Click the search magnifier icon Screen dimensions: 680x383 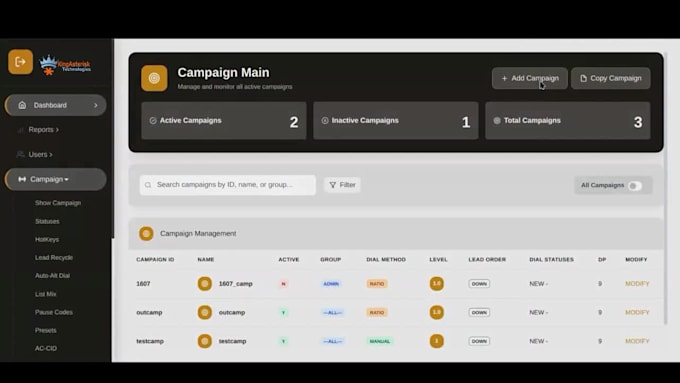148,185
